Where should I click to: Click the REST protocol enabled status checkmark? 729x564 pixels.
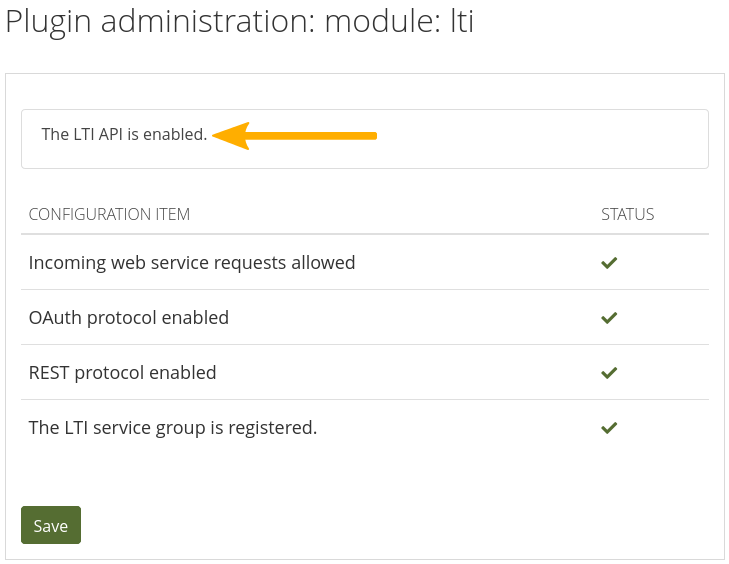pyautogui.click(x=608, y=373)
